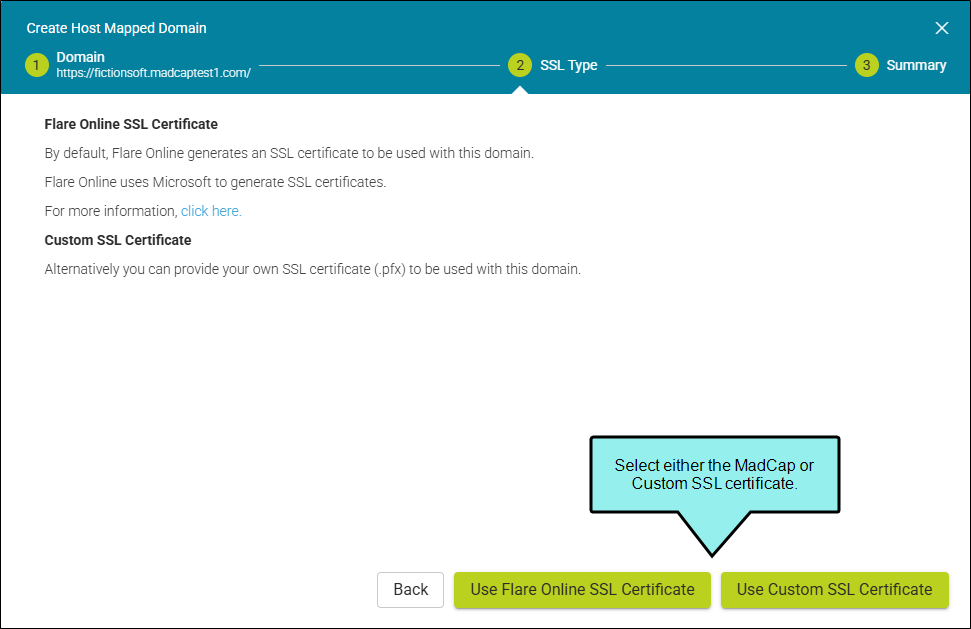The height and width of the screenshot is (629, 971).
Task: Click the fictionsoft.madcaptest1.com domain URL
Action: click(153, 73)
